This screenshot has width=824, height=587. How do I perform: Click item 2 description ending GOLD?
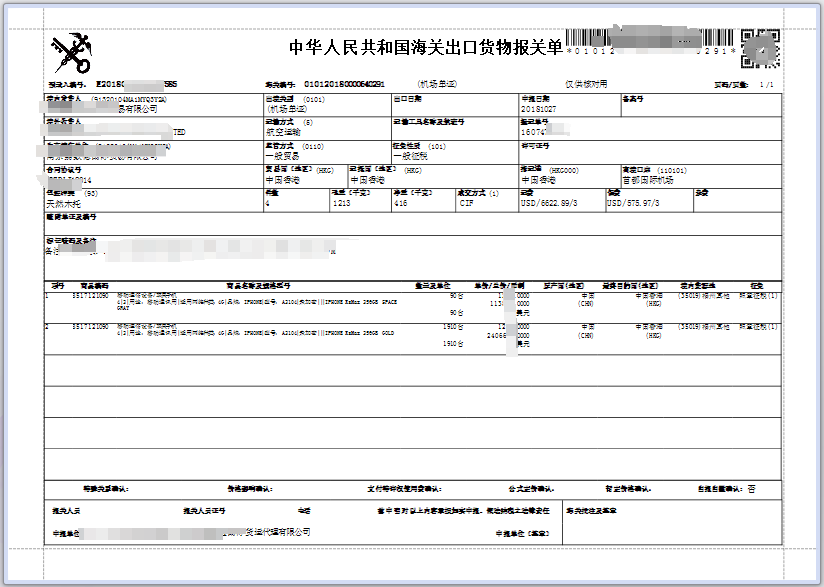pos(255,330)
